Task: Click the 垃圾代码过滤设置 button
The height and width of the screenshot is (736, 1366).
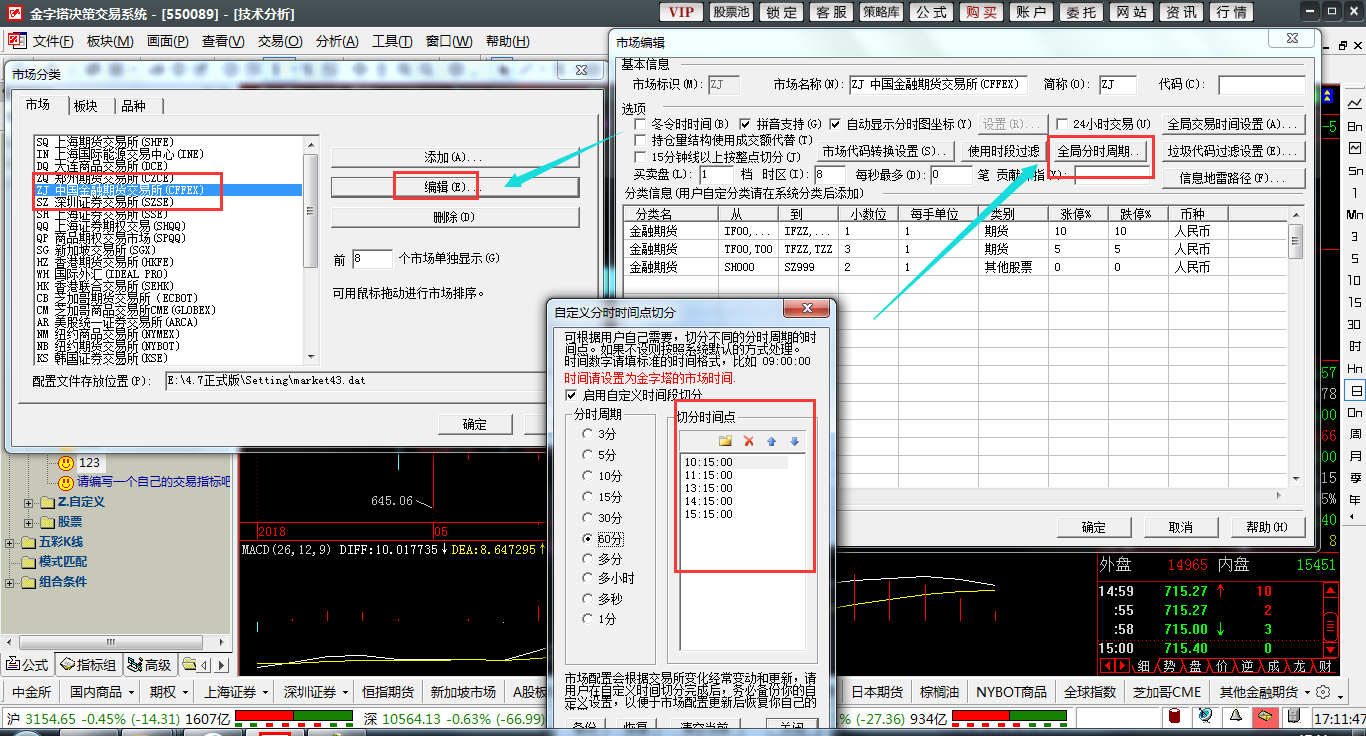Action: pyautogui.click(x=1234, y=151)
